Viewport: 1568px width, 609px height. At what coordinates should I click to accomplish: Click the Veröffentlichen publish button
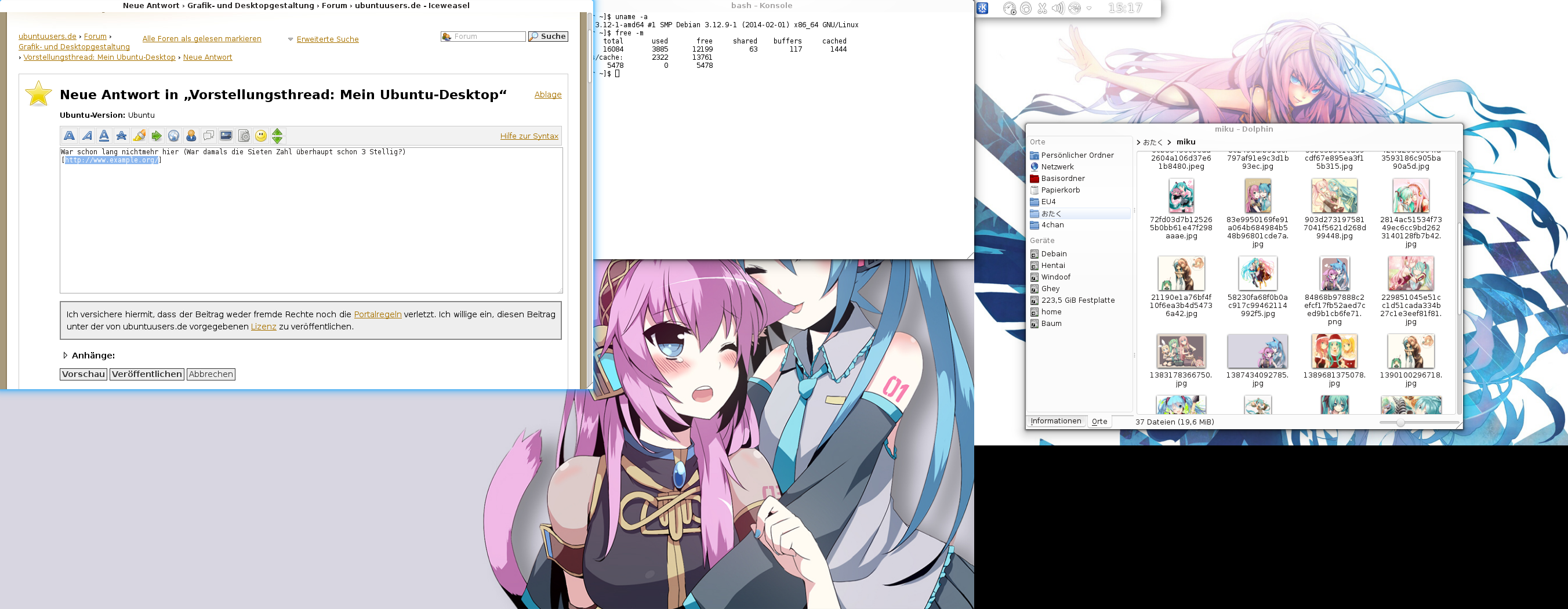click(x=147, y=374)
